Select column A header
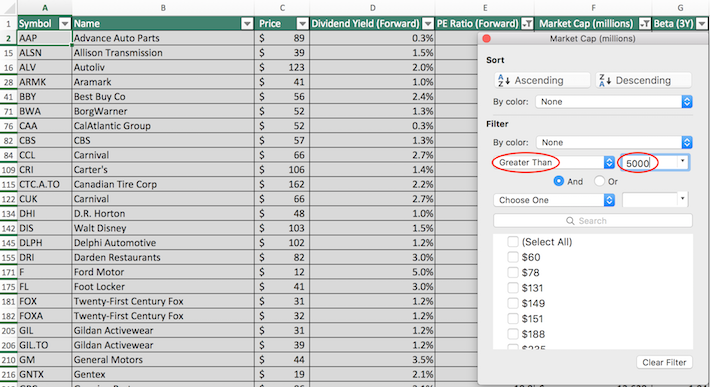This screenshot has width=710, height=387. (x=45, y=8)
